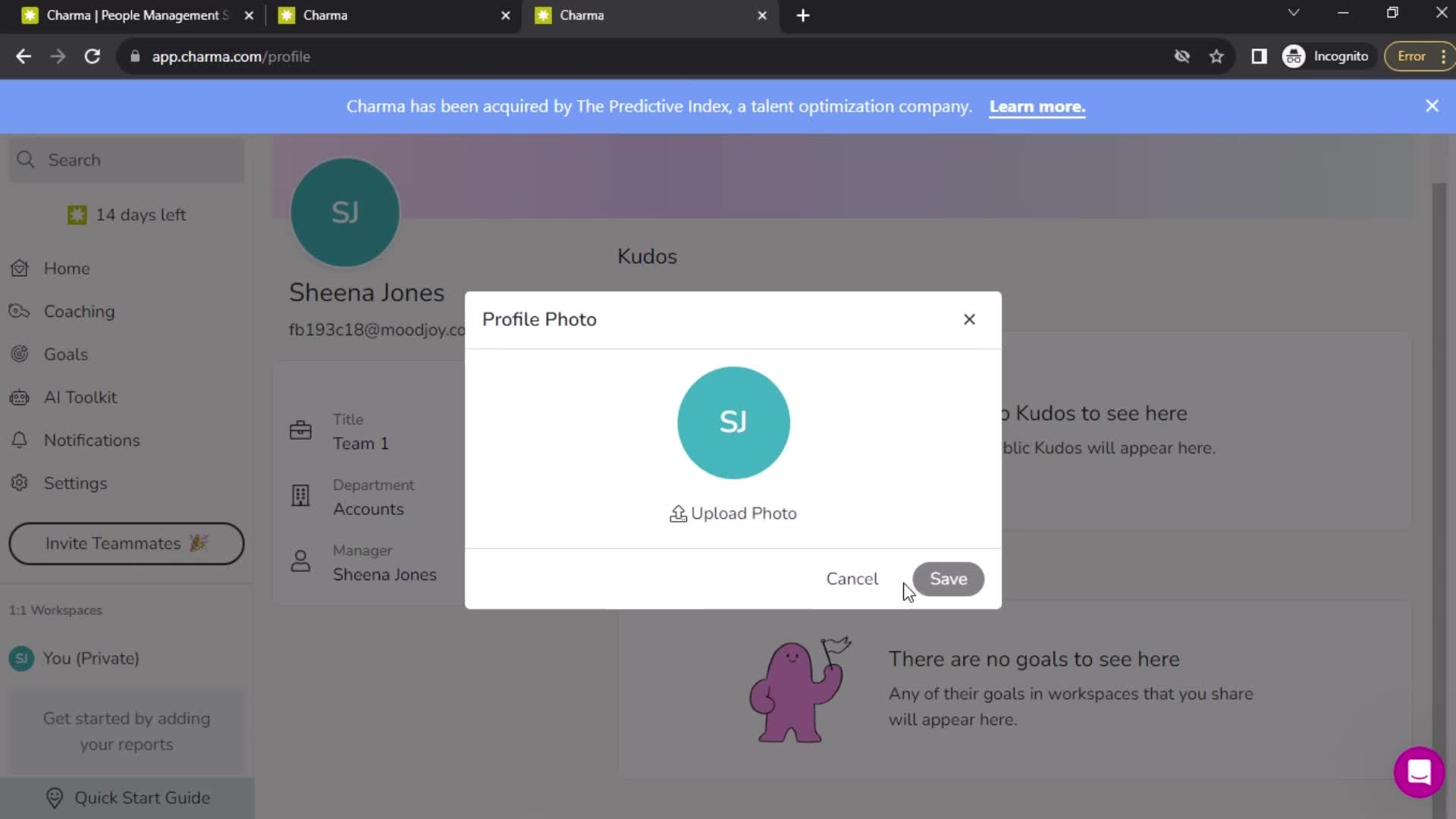Click the SJ avatar preview in dialog

(x=733, y=422)
